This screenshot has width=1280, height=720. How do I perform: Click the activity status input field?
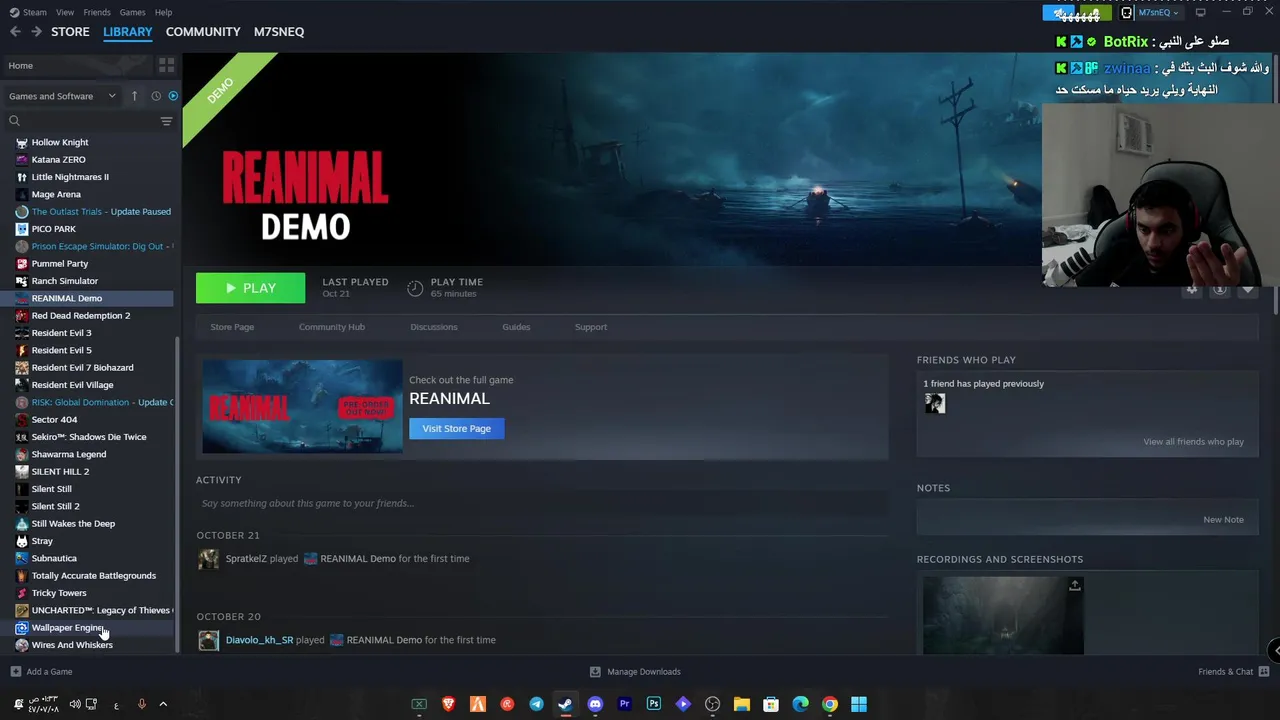[542, 503]
